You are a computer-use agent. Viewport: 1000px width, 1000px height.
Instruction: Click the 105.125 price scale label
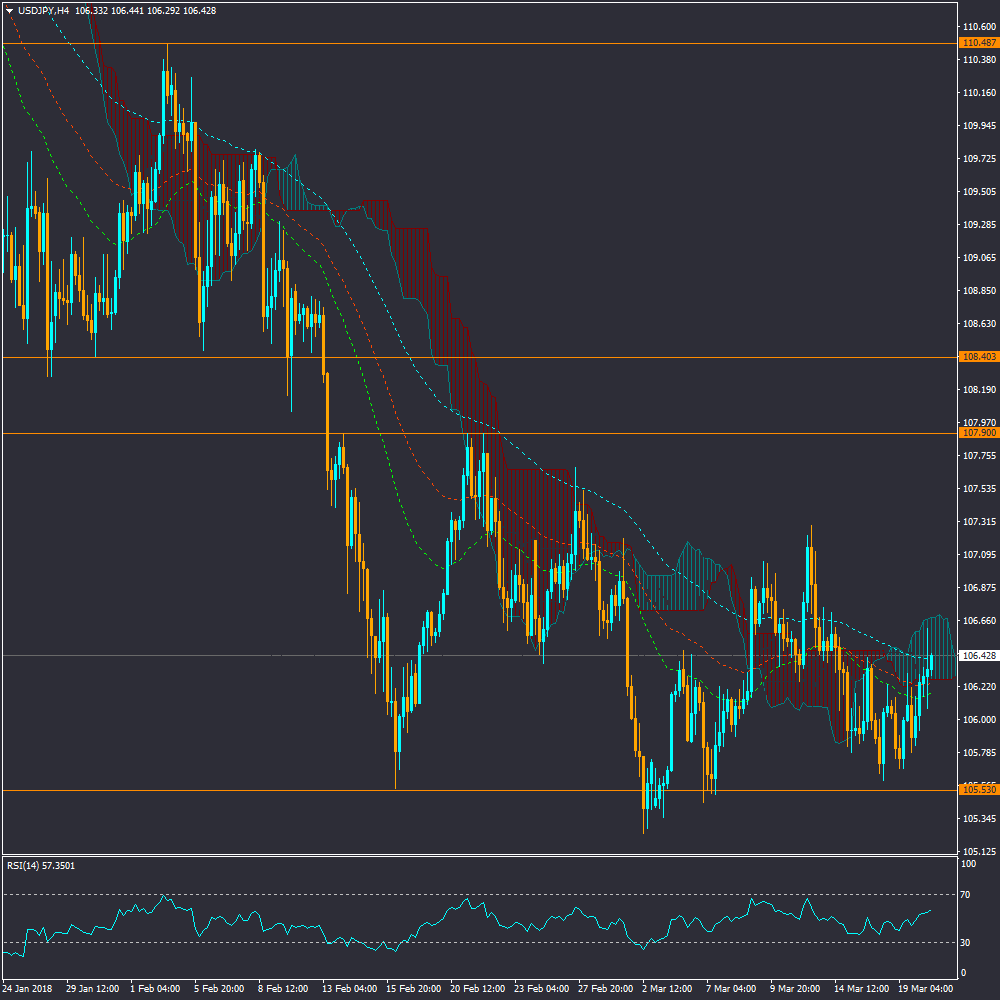pyautogui.click(x=978, y=852)
